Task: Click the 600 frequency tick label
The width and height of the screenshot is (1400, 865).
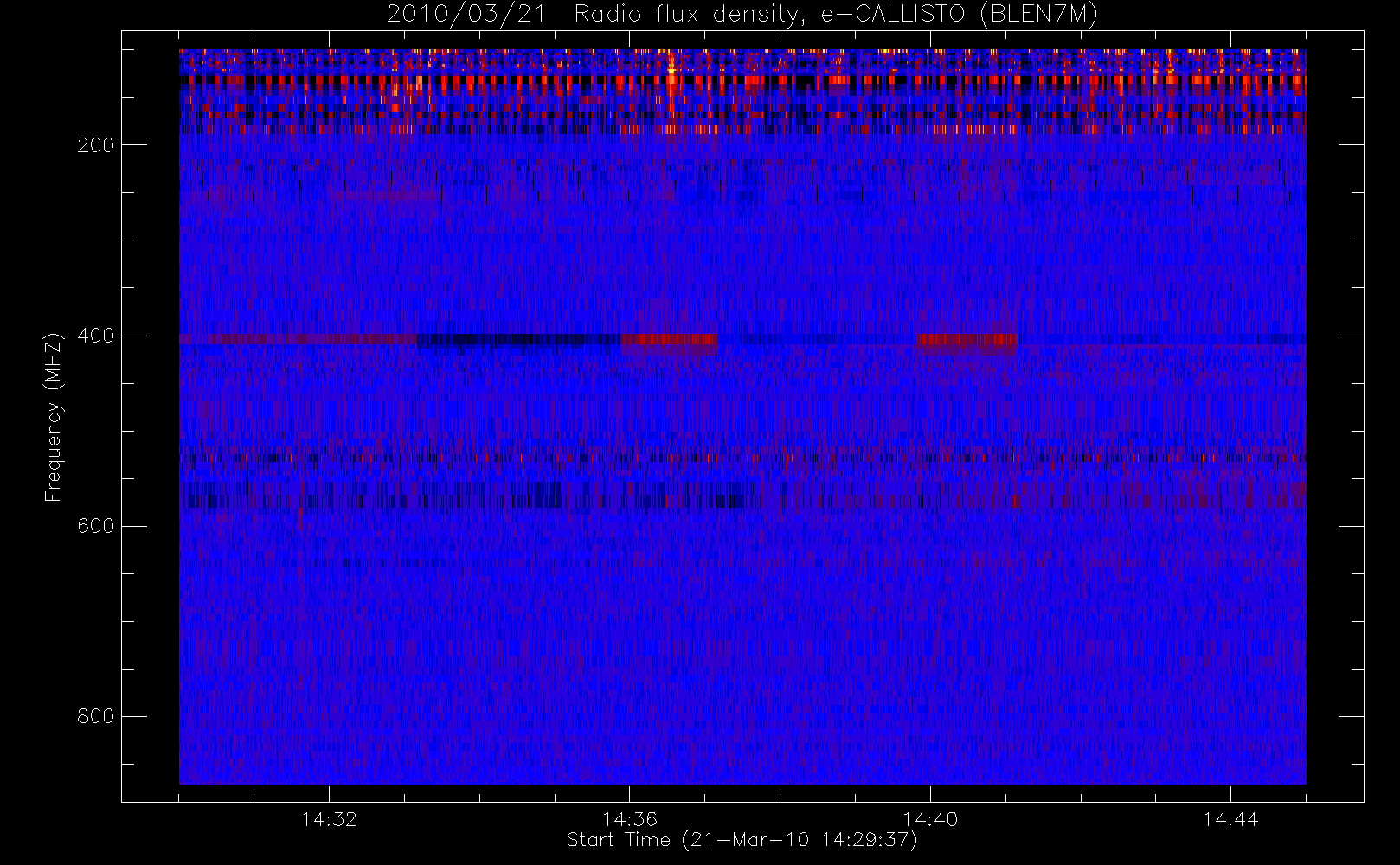Action: pos(96,526)
